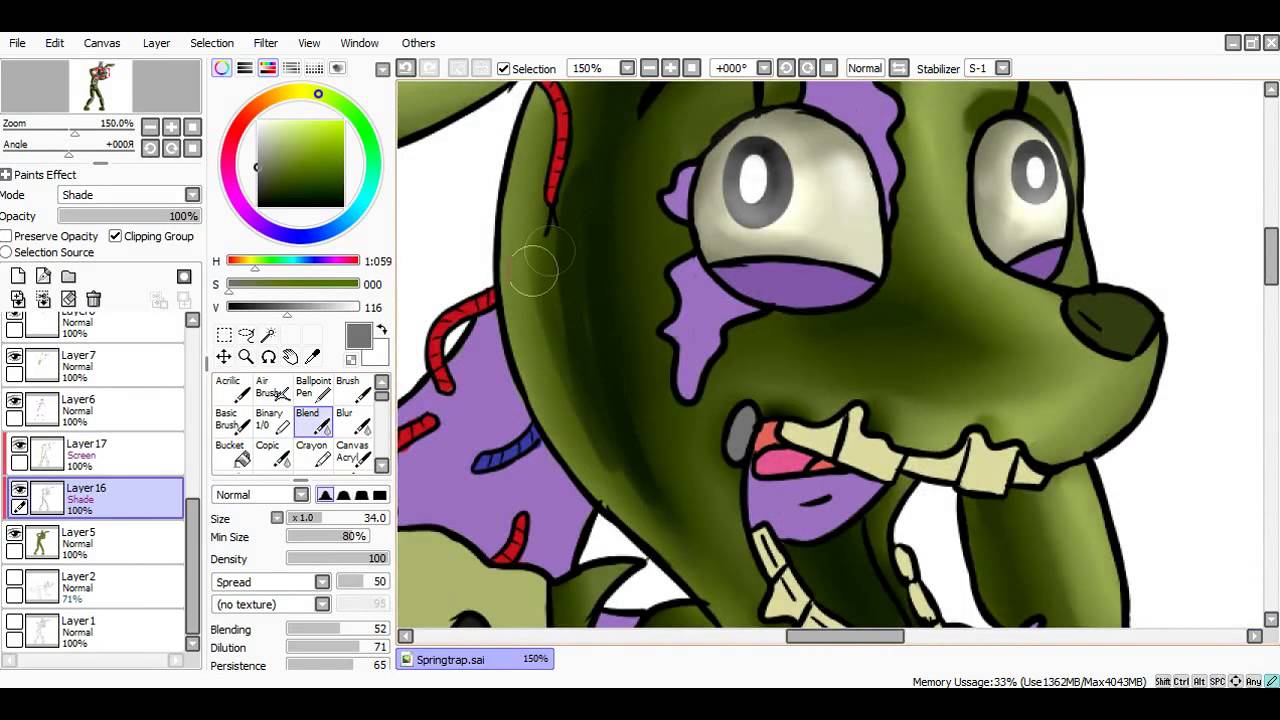Select the Canvas Acryl tool
The height and width of the screenshot is (720, 1280).
(x=353, y=453)
